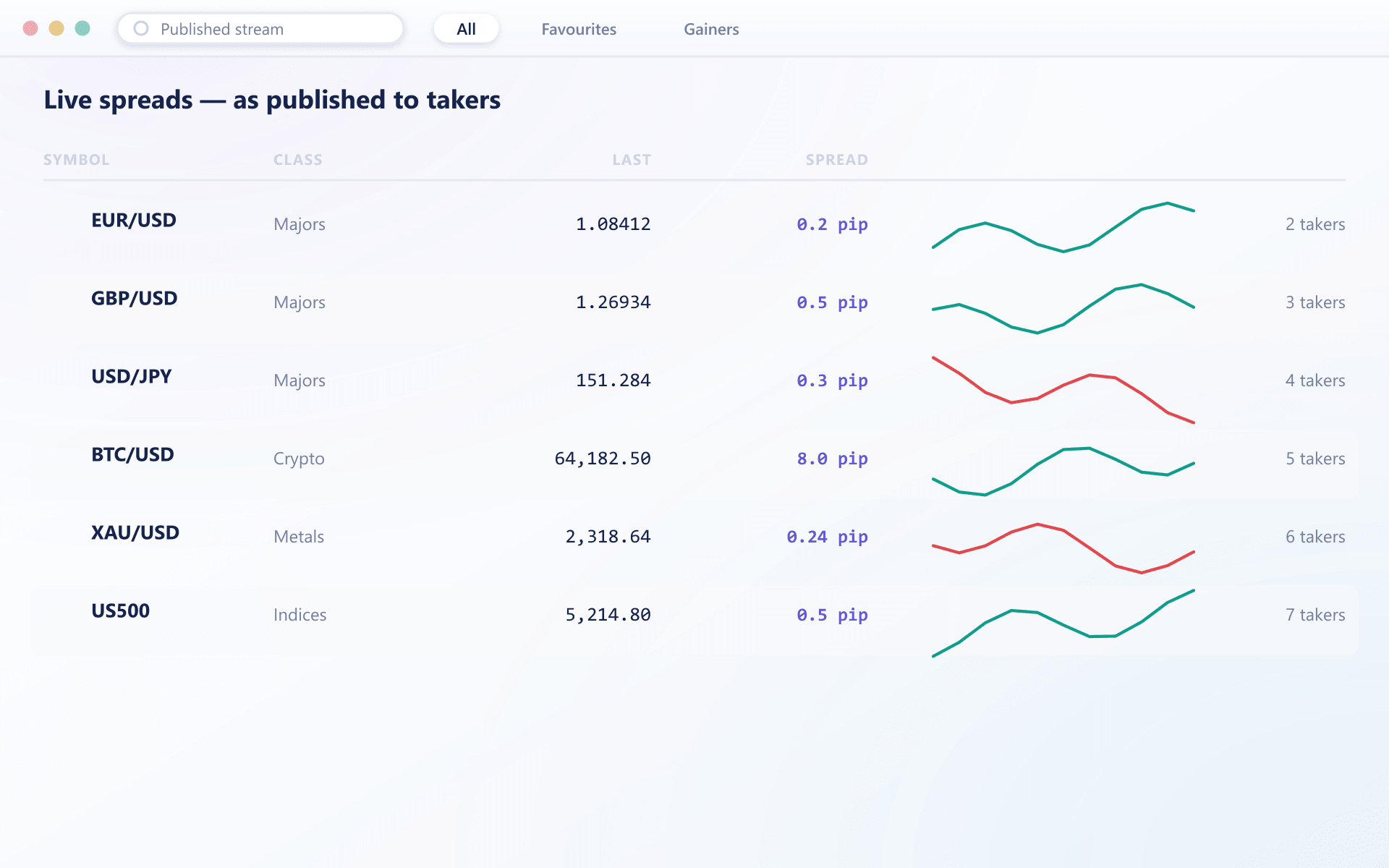Image resolution: width=1389 pixels, height=868 pixels.
Task: Click the 2 takers label
Action: pyautogui.click(x=1315, y=224)
